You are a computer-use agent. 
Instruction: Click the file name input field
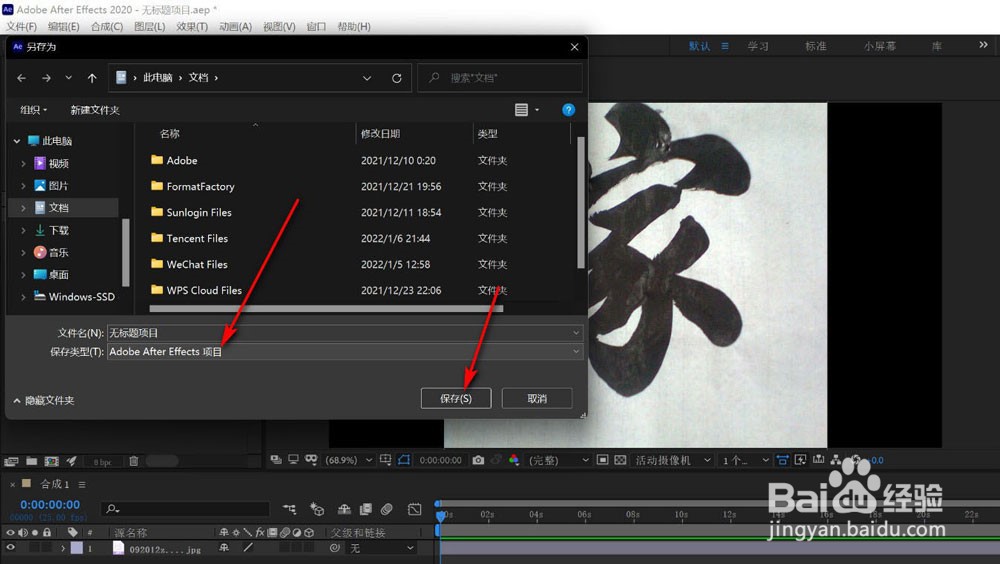point(345,332)
